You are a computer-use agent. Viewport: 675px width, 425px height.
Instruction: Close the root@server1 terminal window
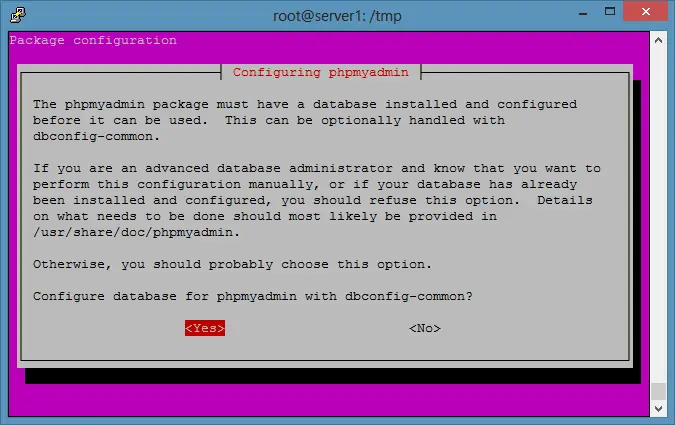click(x=645, y=12)
